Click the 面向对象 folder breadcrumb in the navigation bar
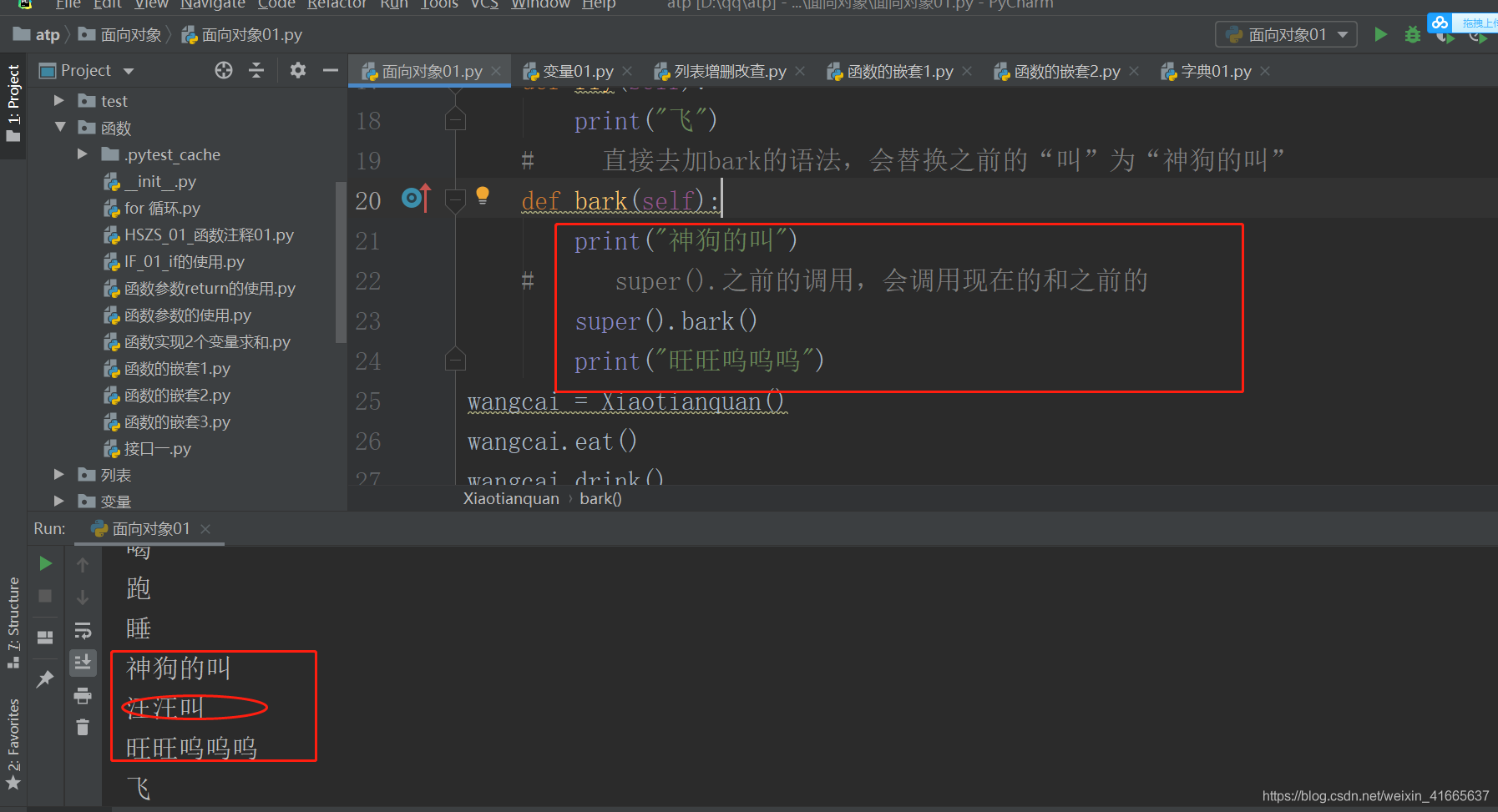Image resolution: width=1498 pixels, height=812 pixels. coord(120,34)
